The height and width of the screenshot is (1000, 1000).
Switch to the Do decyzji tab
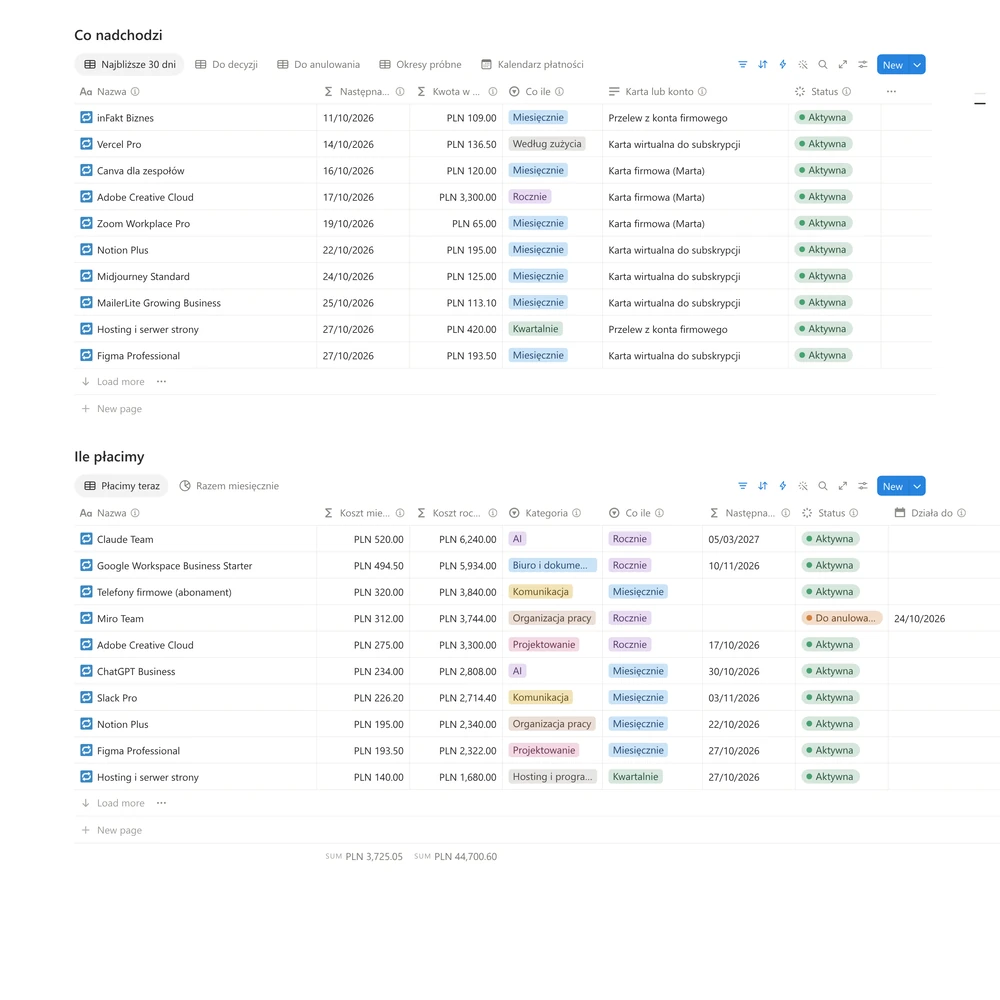click(x=226, y=64)
